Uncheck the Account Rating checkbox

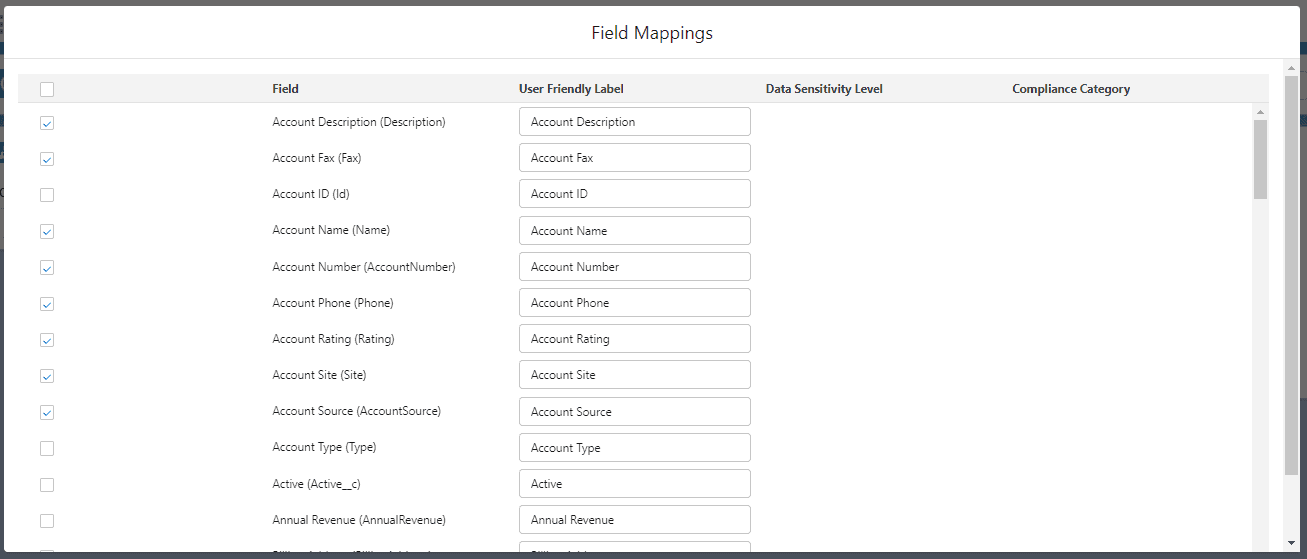(x=47, y=340)
